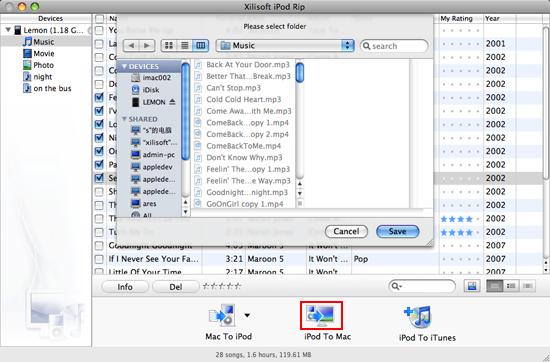Screen dimensions: 550x362
Task: Click the bottom song search field
Action: [x=422, y=286]
